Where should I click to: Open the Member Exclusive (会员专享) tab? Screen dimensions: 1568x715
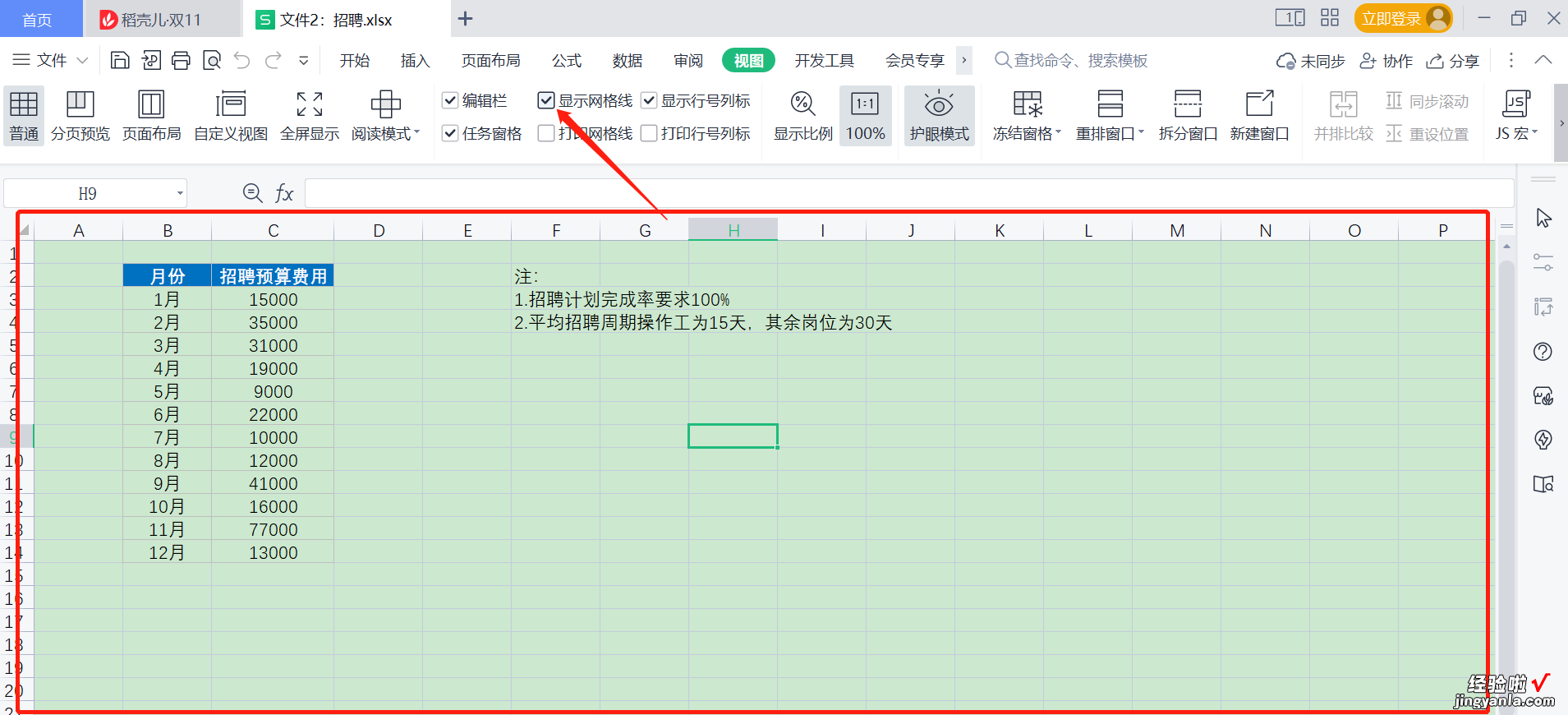pos(915,60)
